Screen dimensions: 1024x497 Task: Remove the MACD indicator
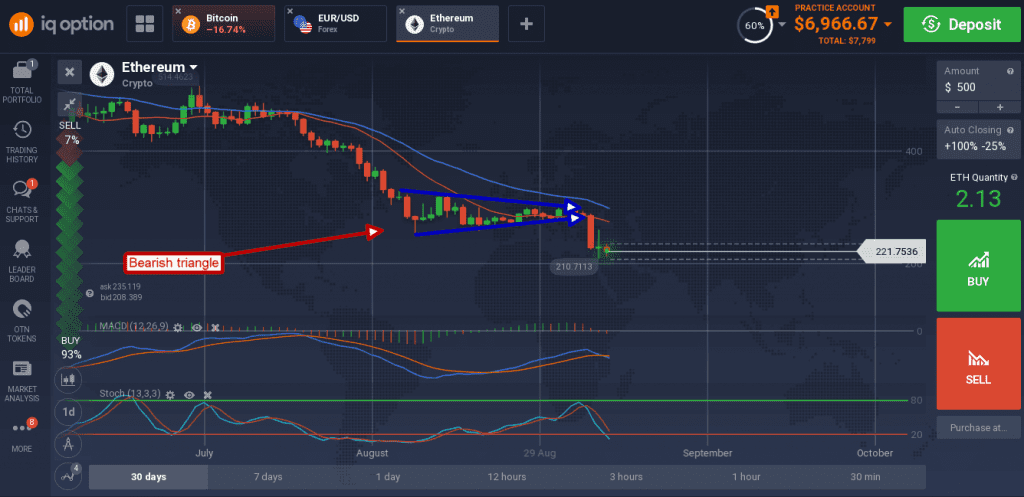point(215,326)
